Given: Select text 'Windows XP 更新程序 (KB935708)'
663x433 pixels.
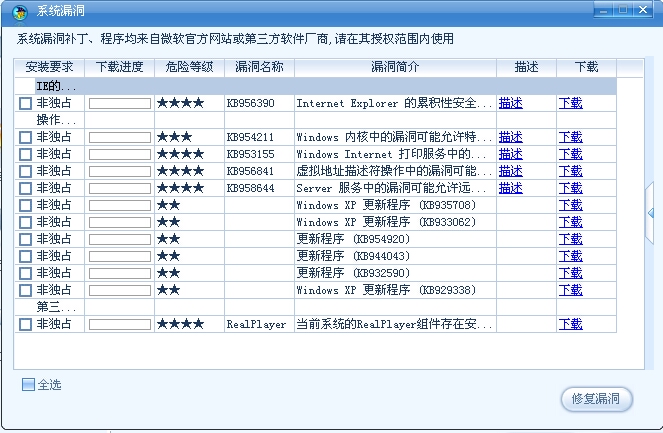Looking at the screenshot, I should click(386, 205).
